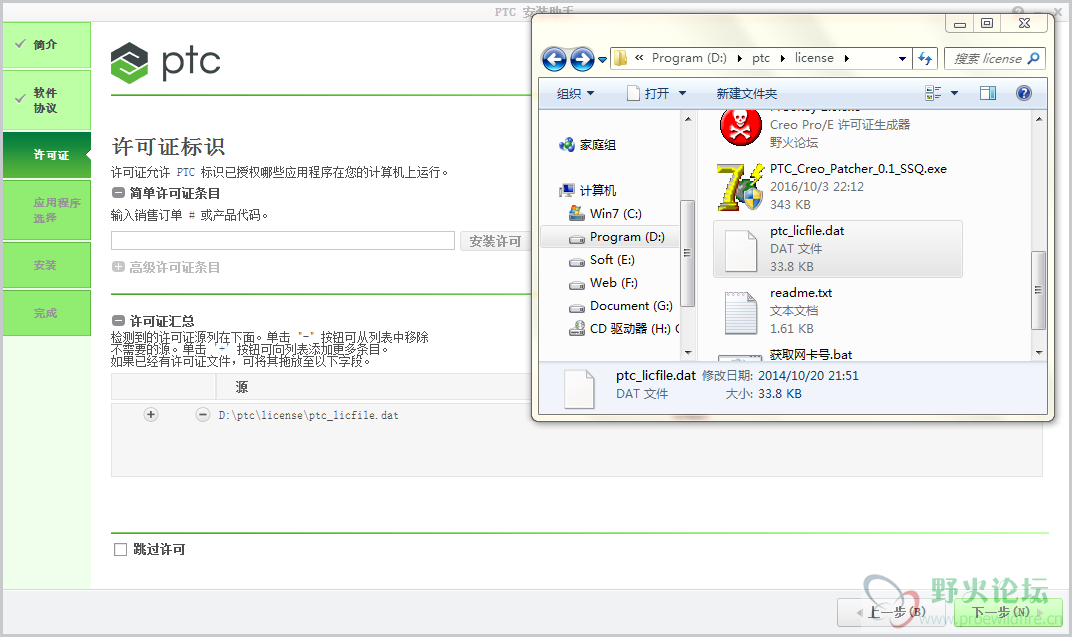This screenshot has height=637, width=1072.
Task: Click the magnifier search icon
Action: click(x=1034, y=58)
